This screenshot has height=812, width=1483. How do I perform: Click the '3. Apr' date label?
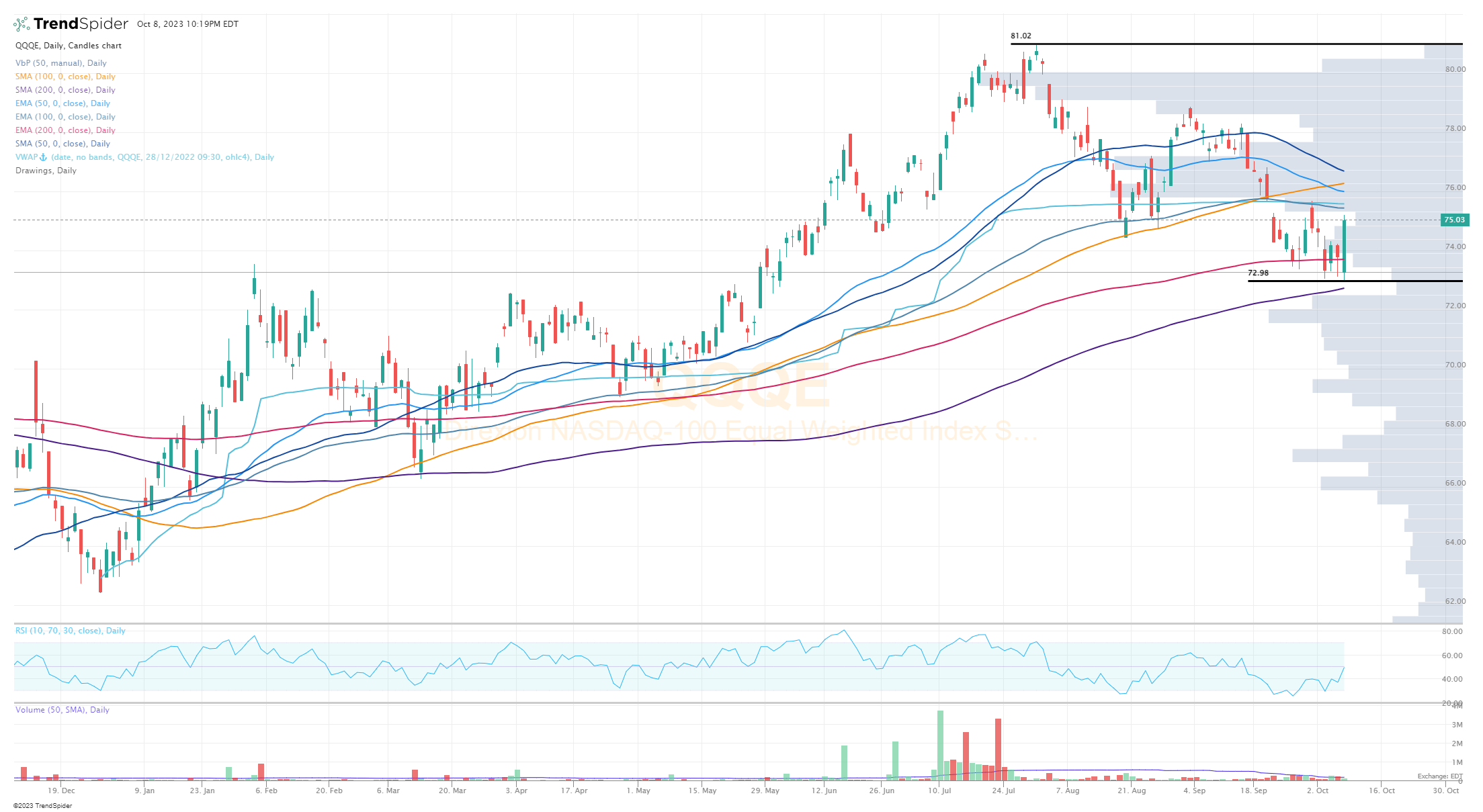pyautogui.click(x=517, y=791)
